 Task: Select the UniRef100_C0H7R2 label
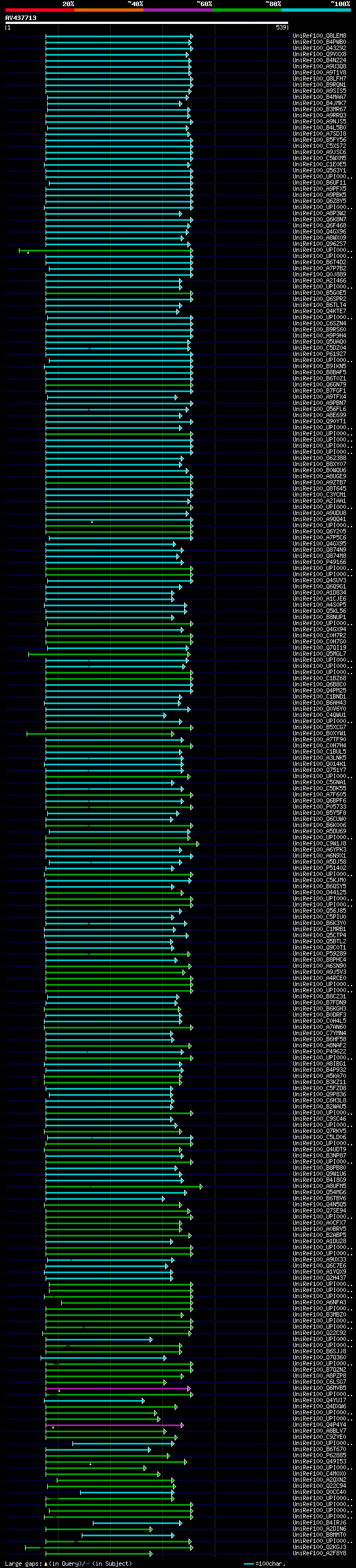pyautogui.click(x=319, y=635)
